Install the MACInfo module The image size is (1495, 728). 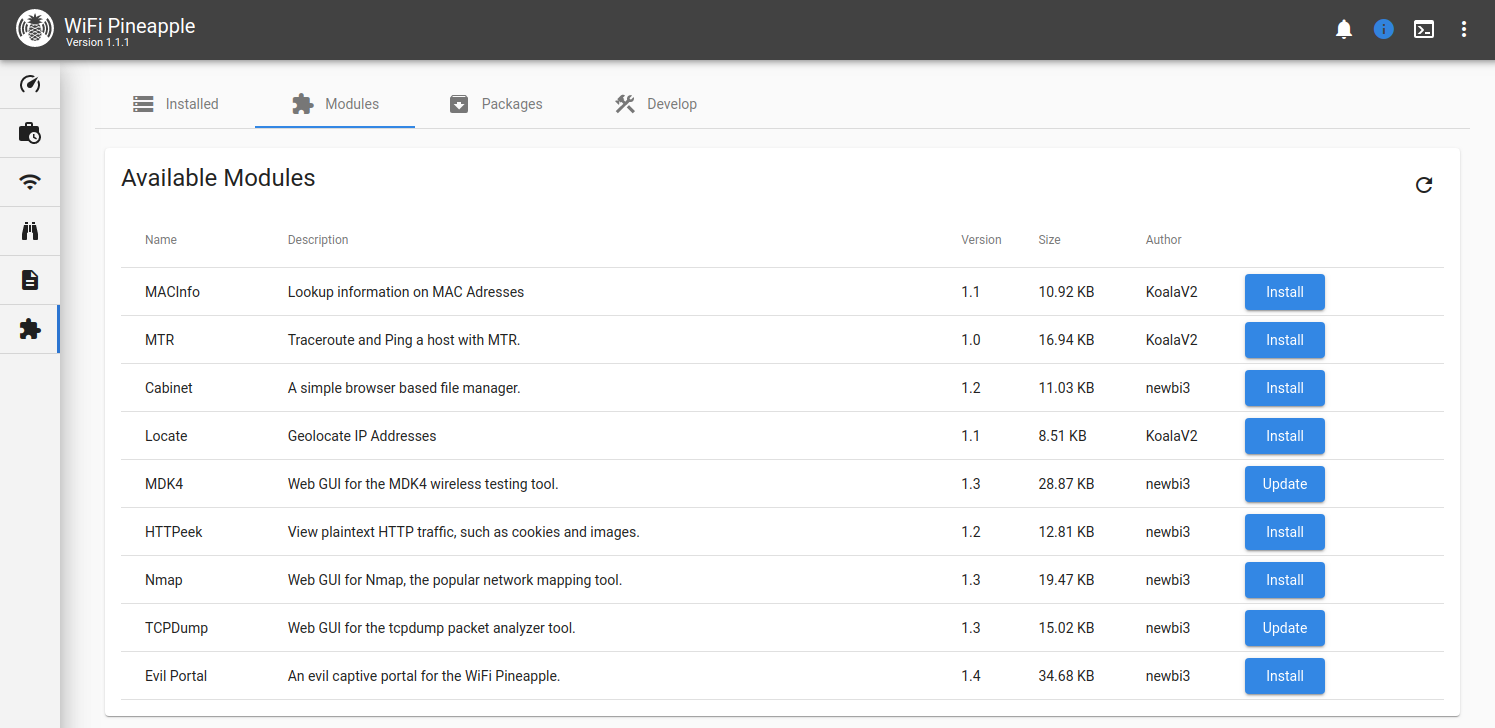pyautogui.click(x=1285, y=292)
